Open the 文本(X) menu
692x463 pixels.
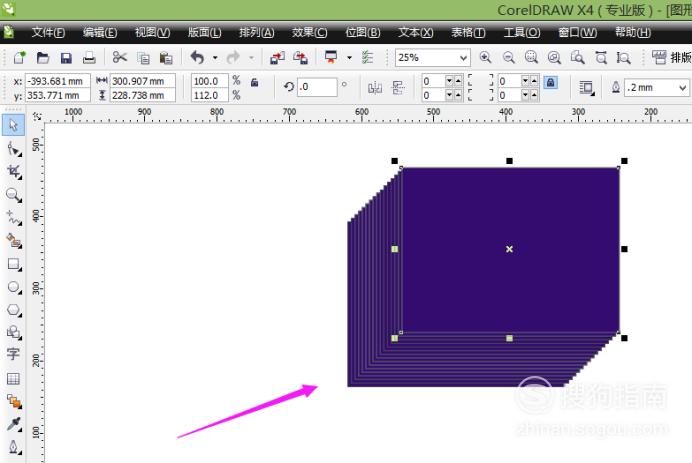(416, 33)
